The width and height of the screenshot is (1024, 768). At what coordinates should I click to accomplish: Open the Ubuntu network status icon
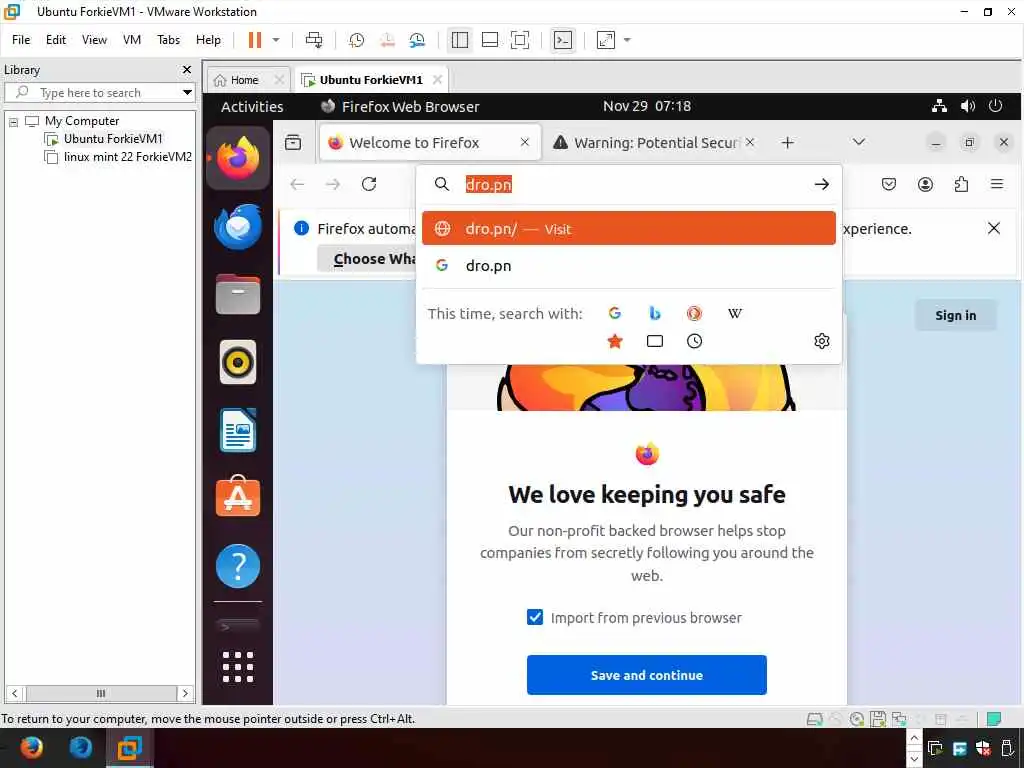(939, 106)
